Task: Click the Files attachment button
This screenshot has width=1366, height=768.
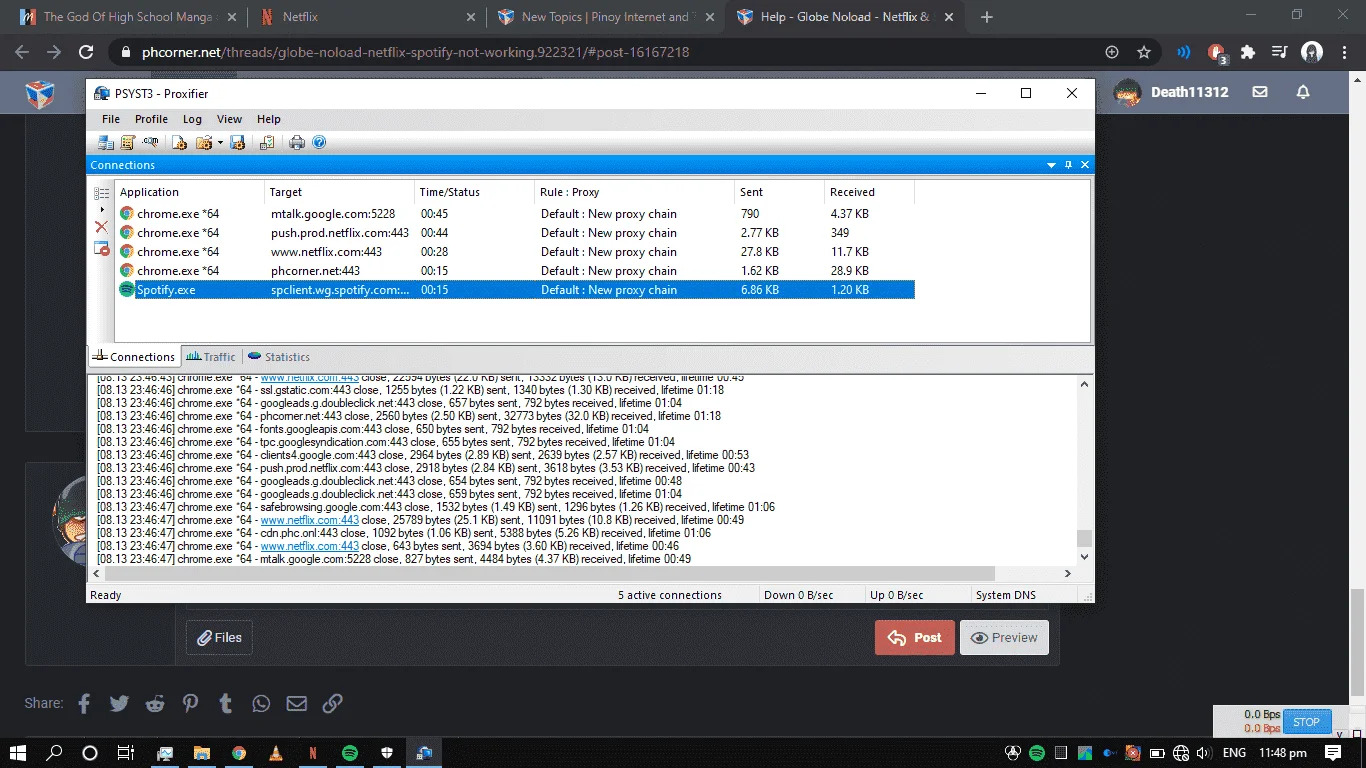Action: pos(219,637)
